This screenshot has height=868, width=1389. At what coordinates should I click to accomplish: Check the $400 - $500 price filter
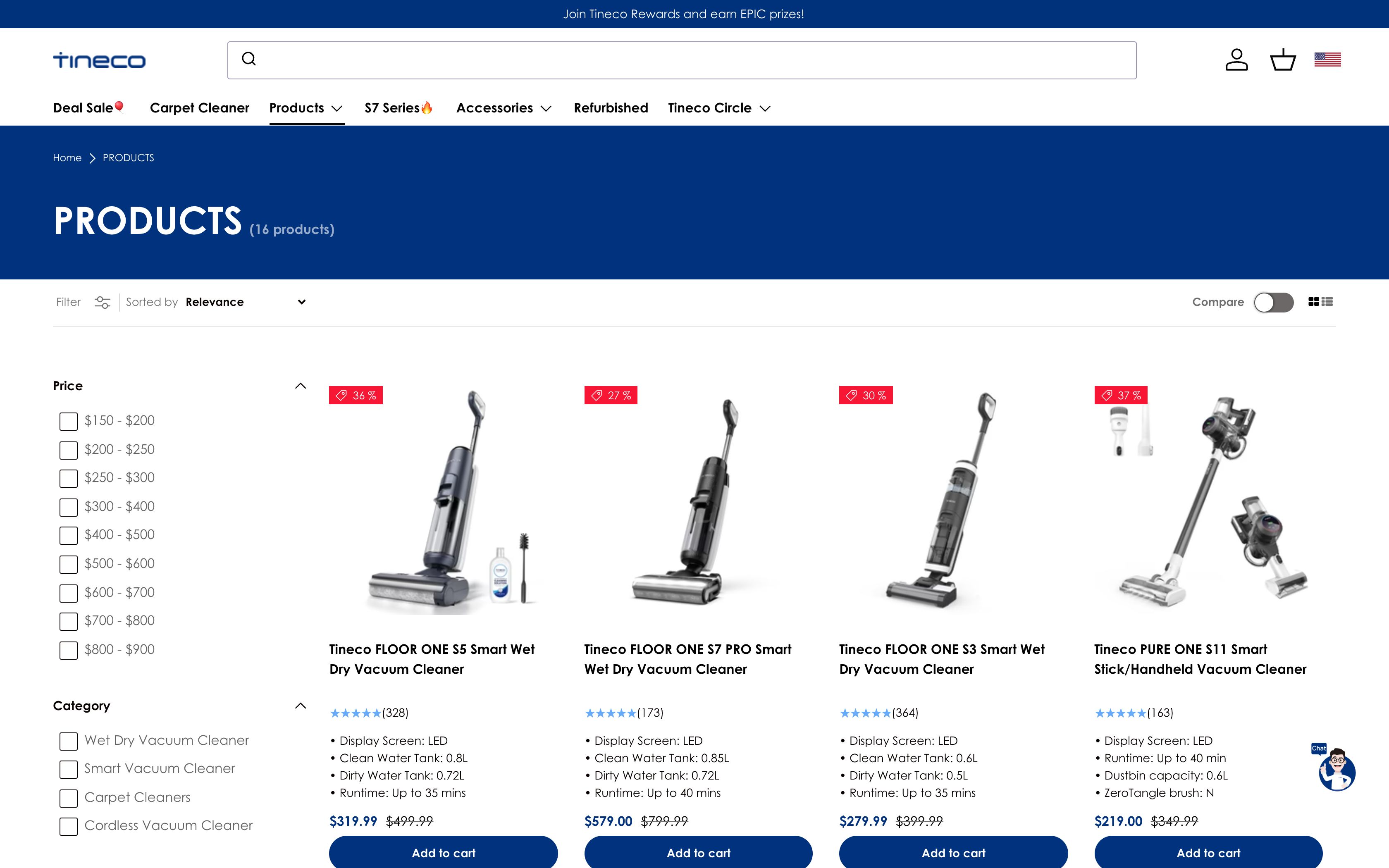68,536
